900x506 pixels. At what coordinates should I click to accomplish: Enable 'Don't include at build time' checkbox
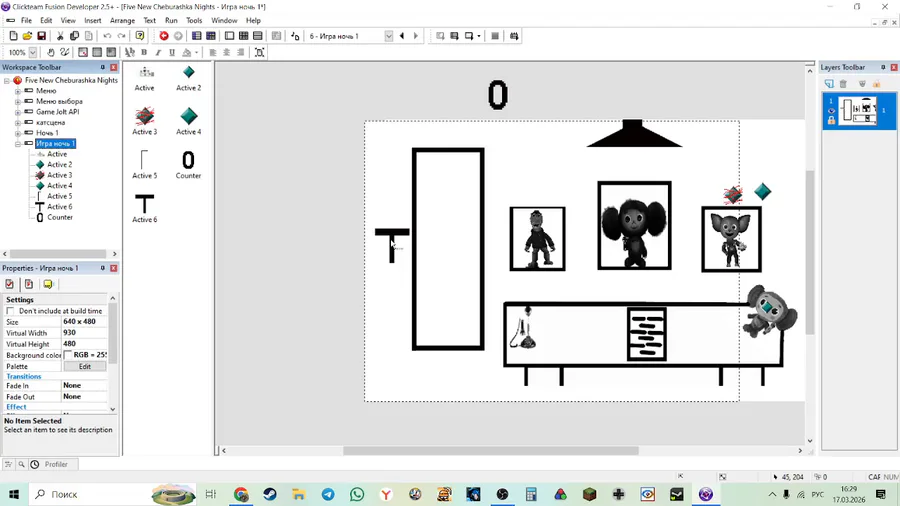point(10,311)
